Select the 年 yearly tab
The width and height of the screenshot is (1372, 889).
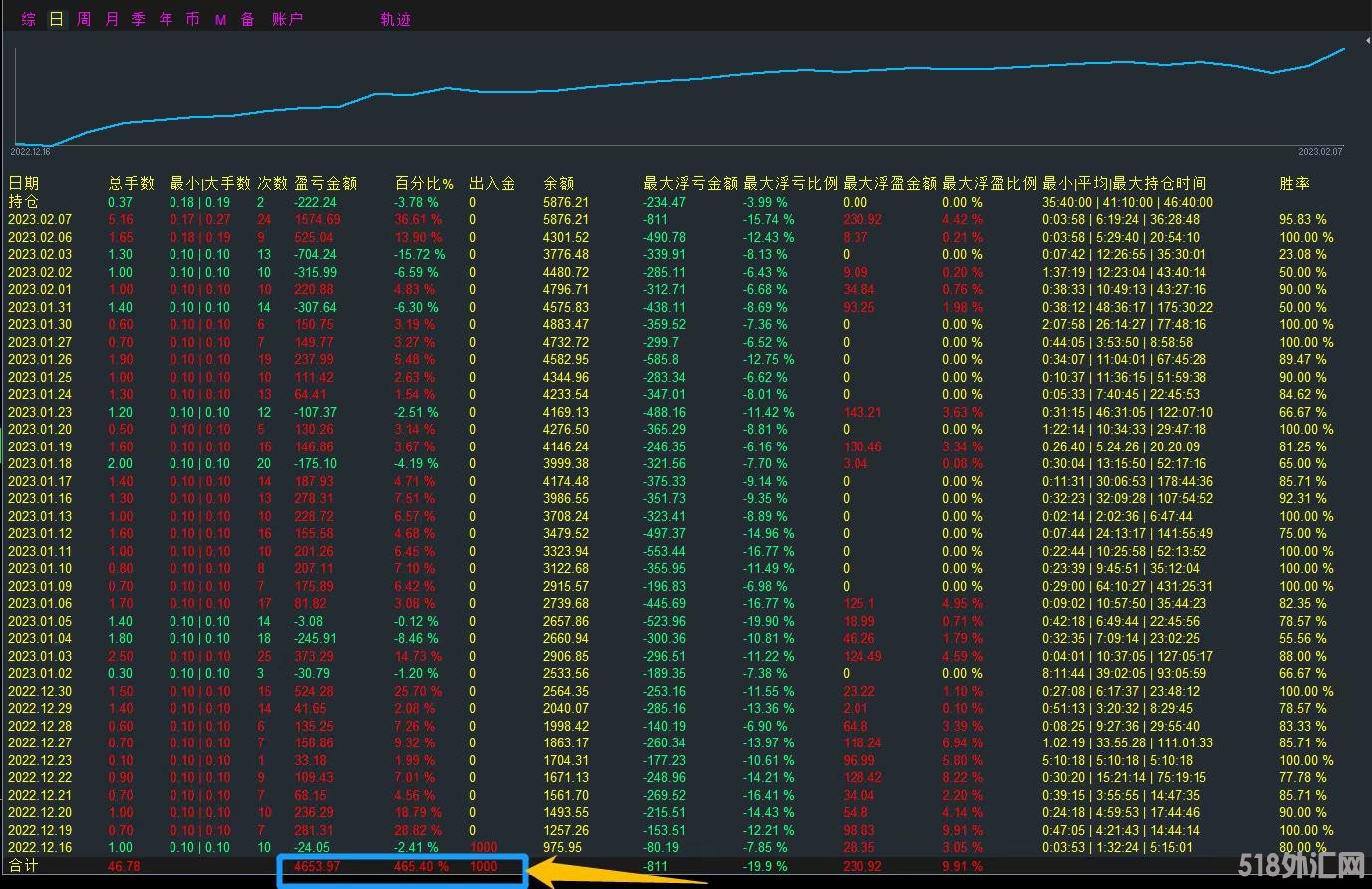166,19
